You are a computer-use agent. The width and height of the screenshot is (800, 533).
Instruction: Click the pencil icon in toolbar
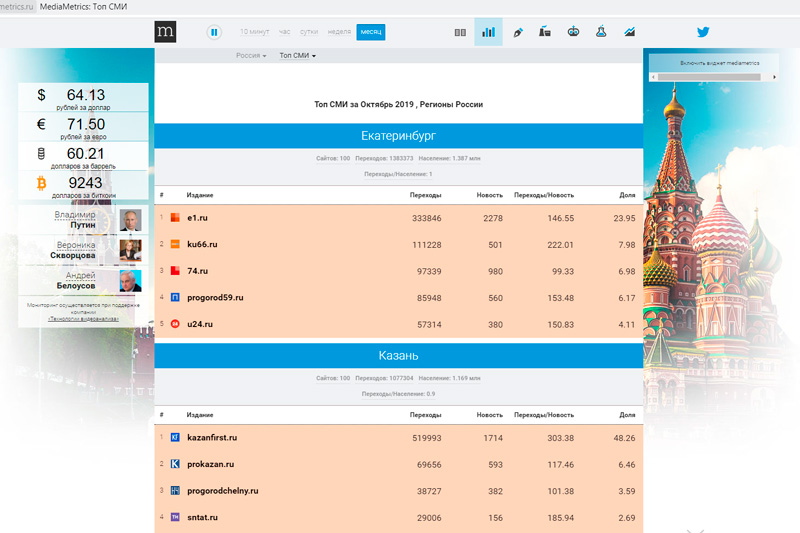tap(518, 32)
